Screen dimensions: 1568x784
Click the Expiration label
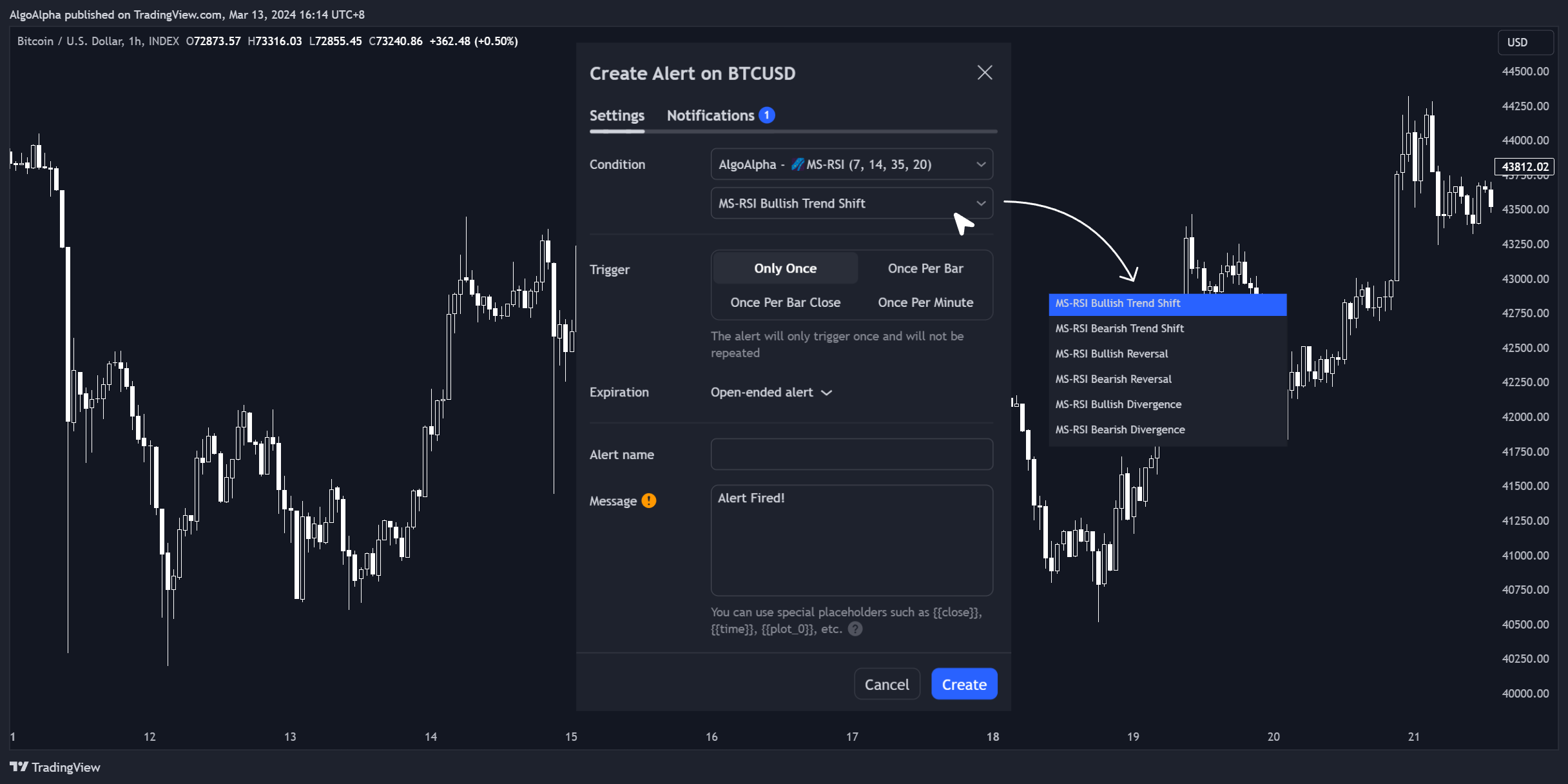[x=619, y=392]
